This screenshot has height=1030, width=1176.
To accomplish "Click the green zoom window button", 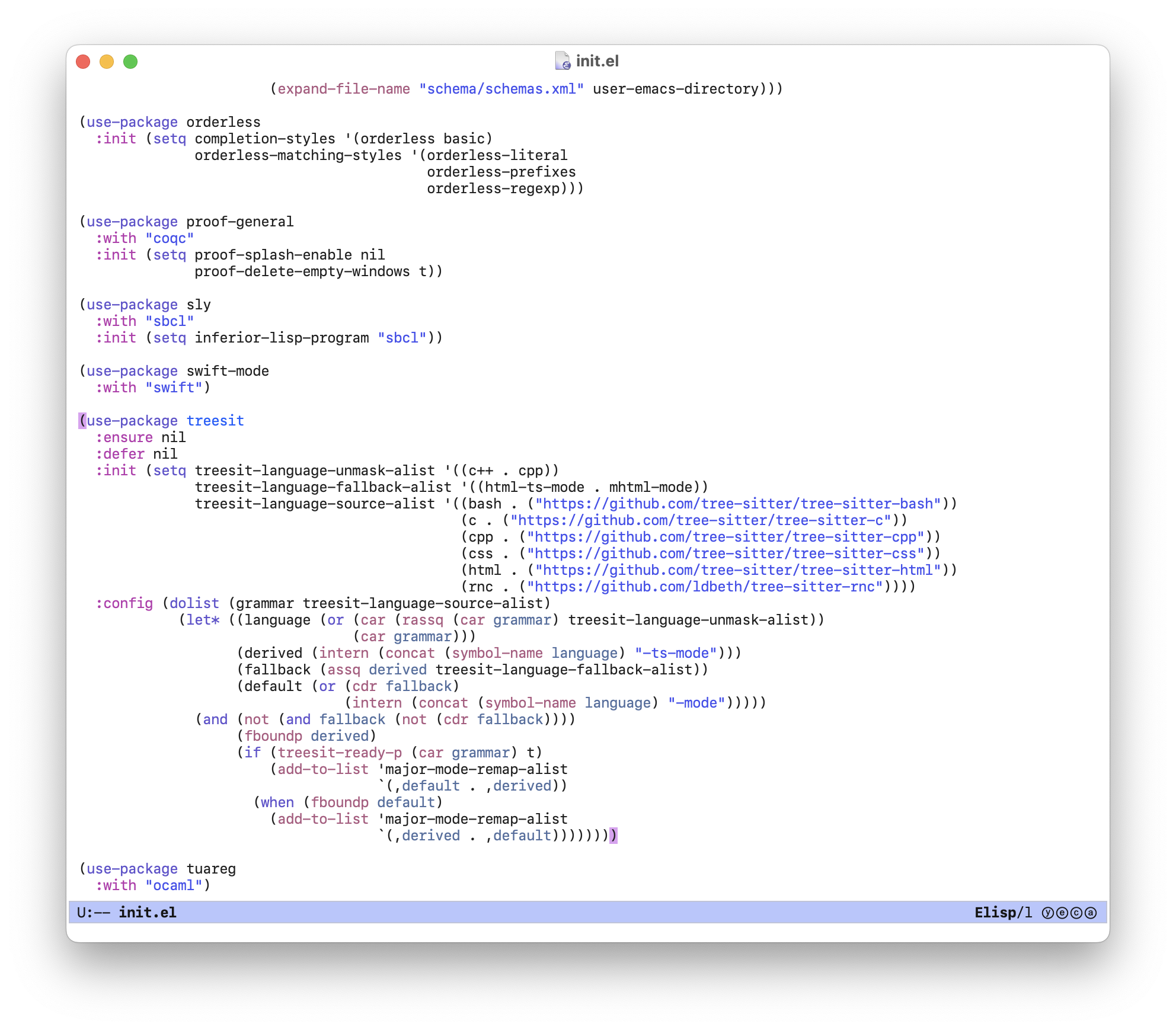I will pos(130,62).
